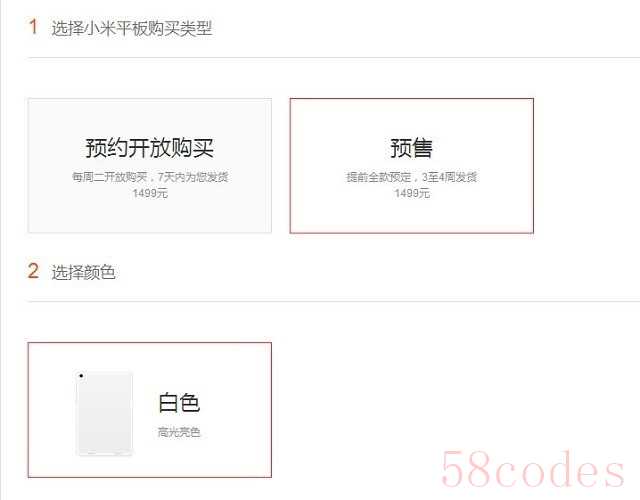Click the white tablet thumbnail image
Screen dimensions: 640x500
[x=104, y=413]
